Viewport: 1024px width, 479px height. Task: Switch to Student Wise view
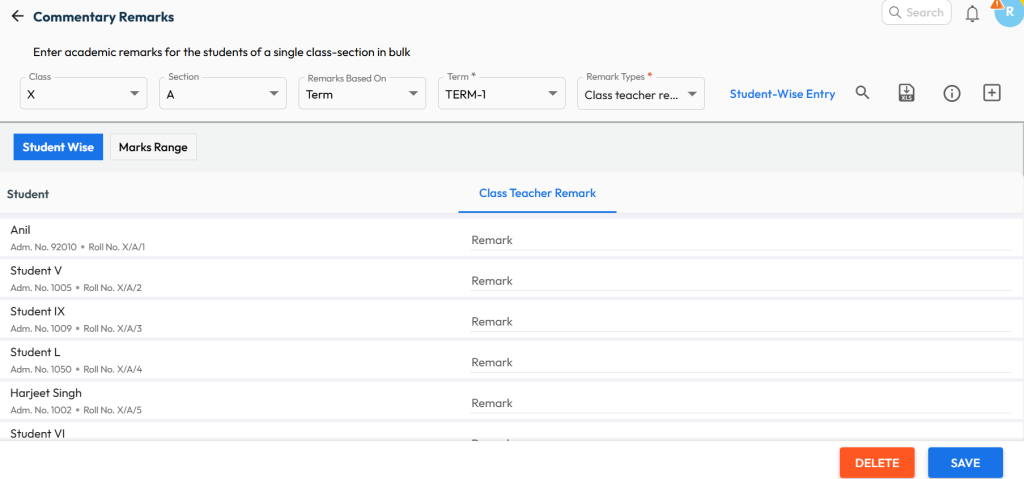click(58, 147)
